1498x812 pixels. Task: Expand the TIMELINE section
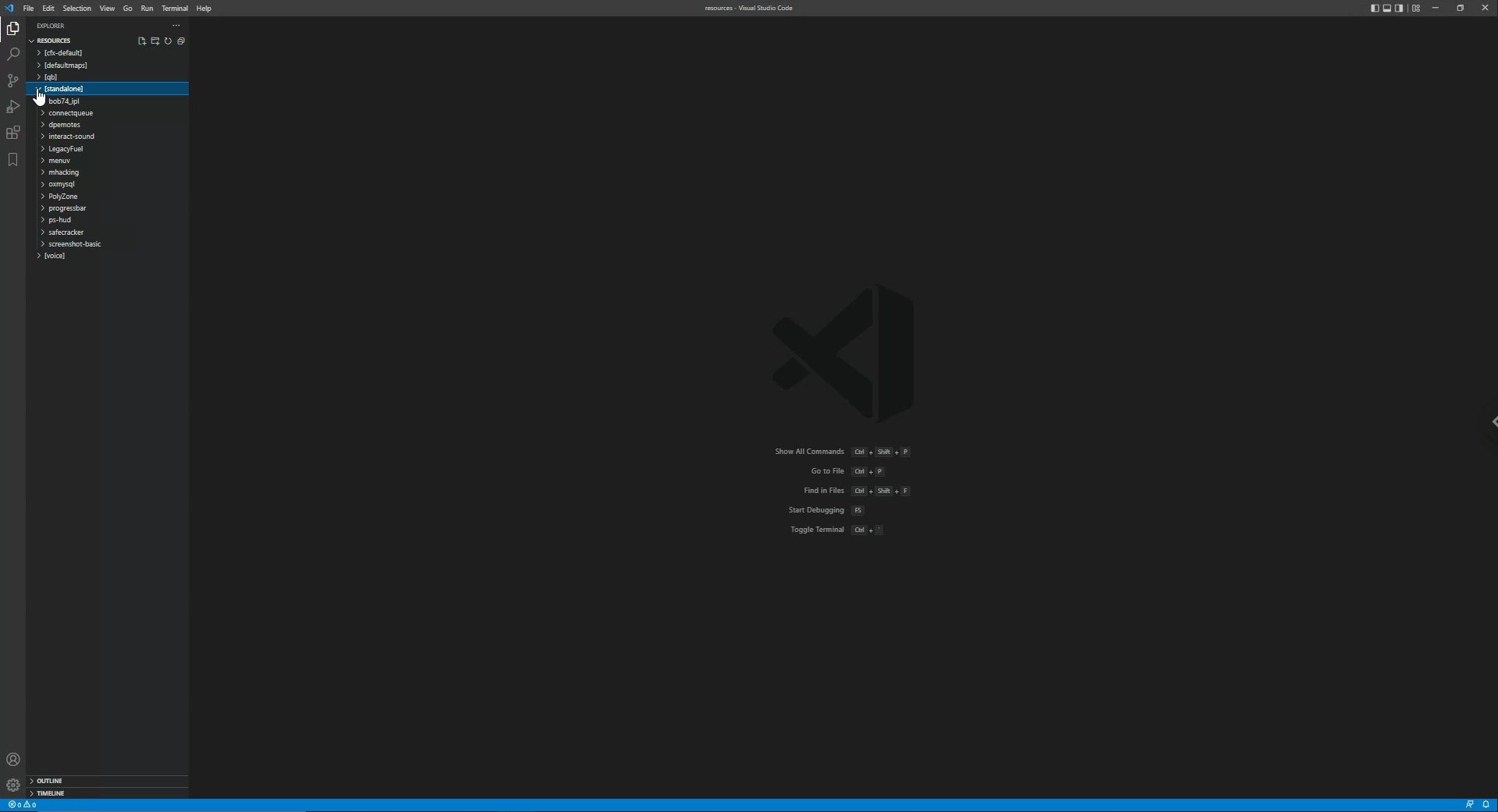coord(50,793)
